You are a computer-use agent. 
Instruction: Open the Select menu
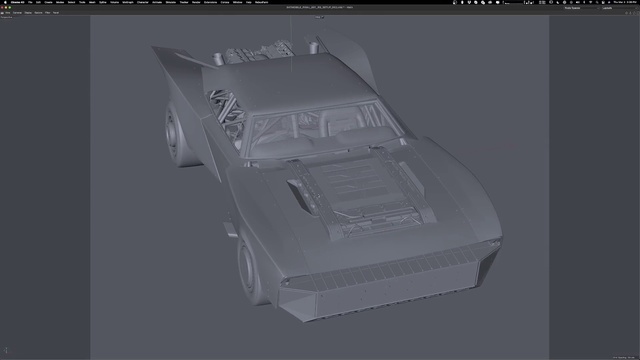click(71, 2)
